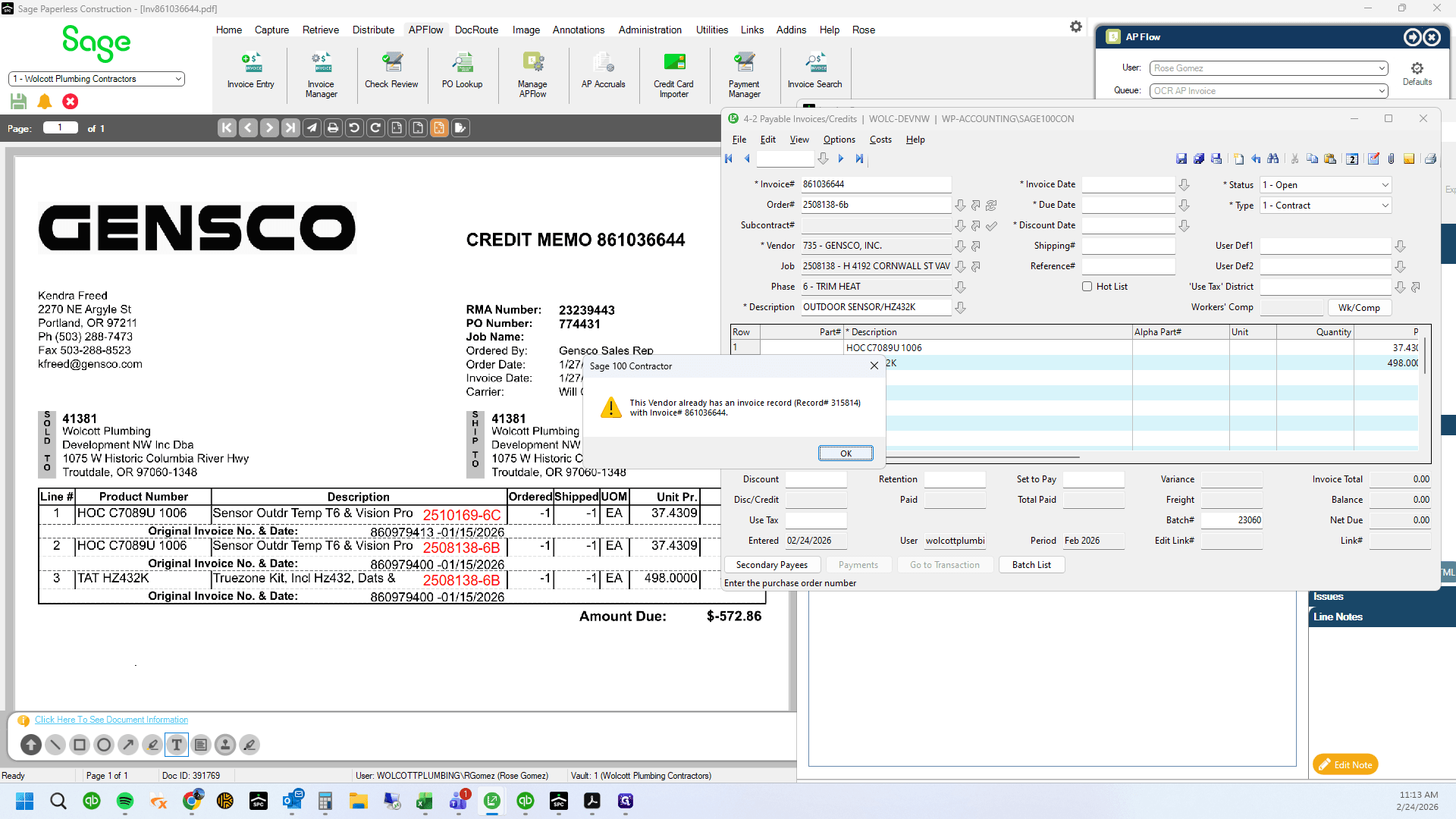The width and height of the screenshot is (1456, 819).
Task: Select the text annotation tool
Action: pos(177,745)
